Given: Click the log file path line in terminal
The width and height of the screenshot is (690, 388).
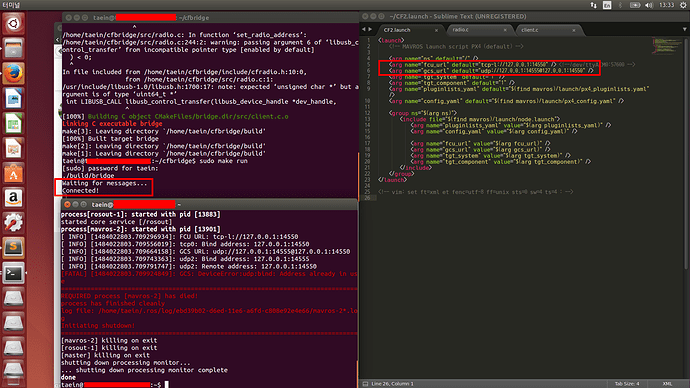Looking at the screenshot, I should click(x=209, y=311).
